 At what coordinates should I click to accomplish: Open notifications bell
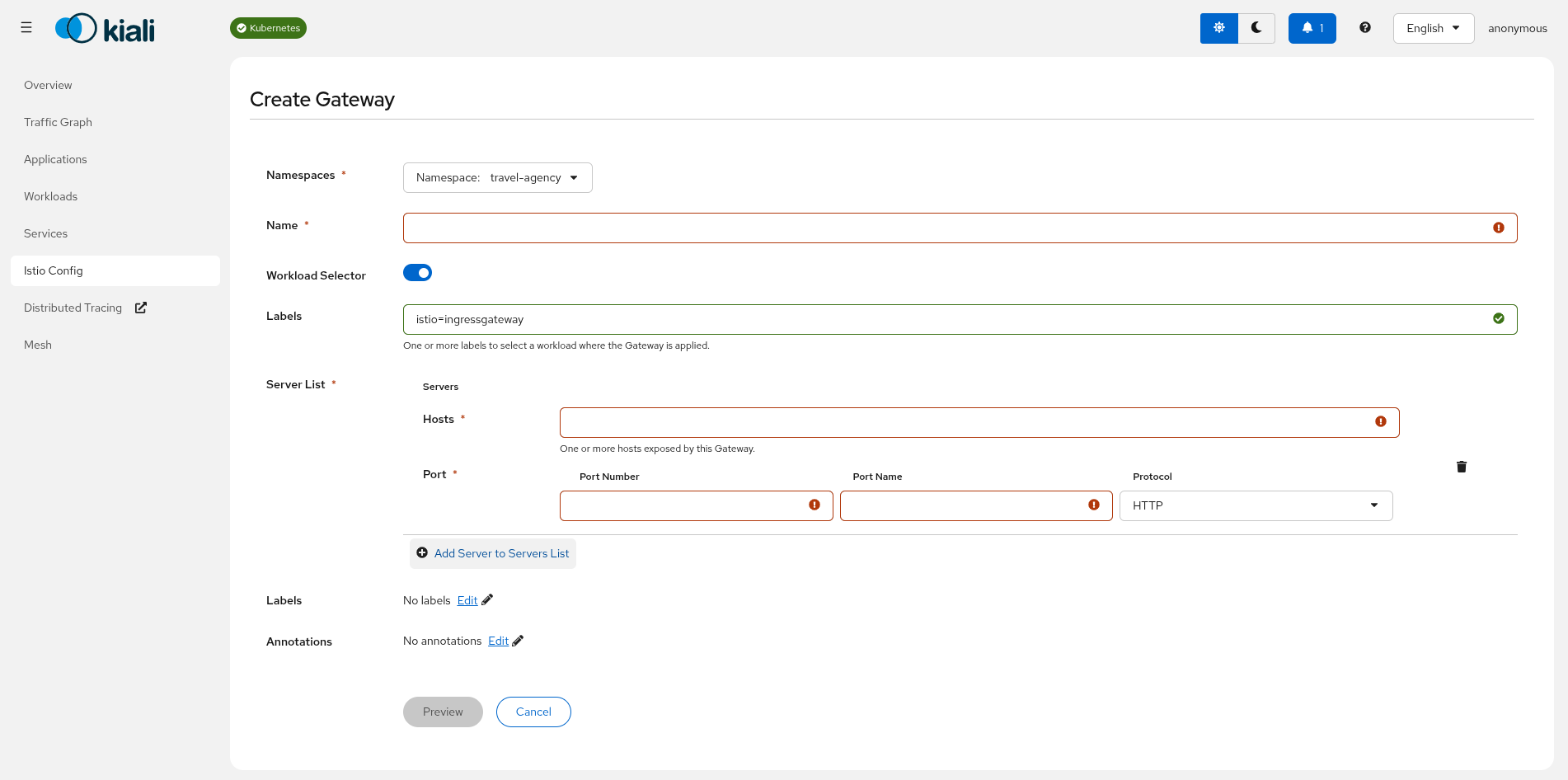click(1312, 28)
